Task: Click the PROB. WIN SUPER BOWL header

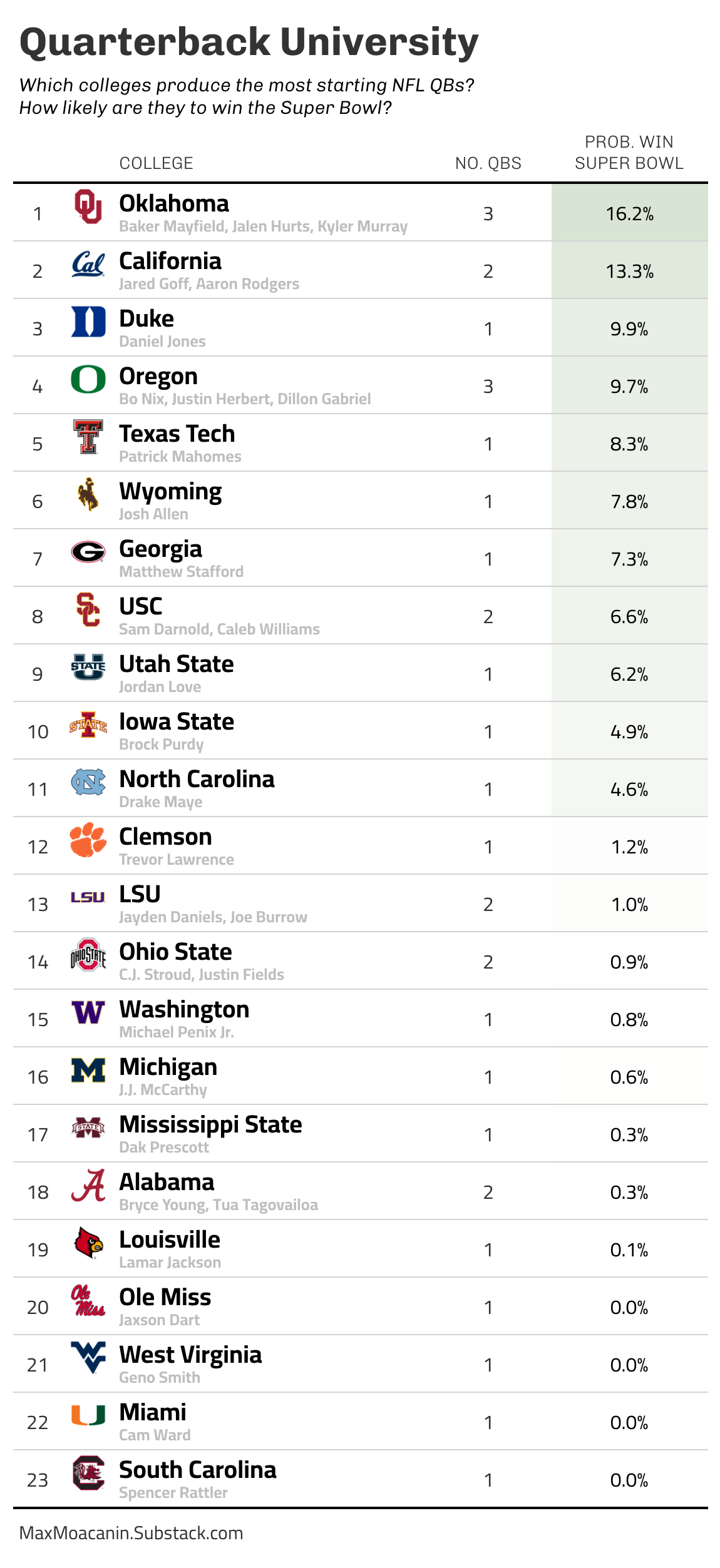Action: pos(629,153)
